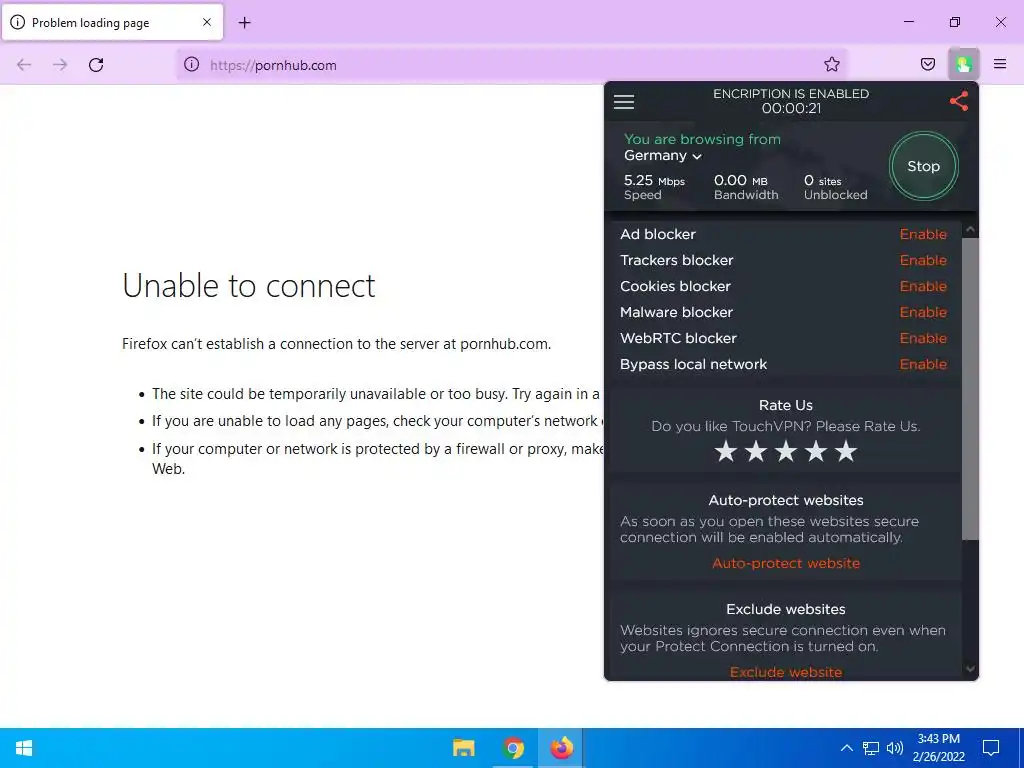Expand the Germany location dropdown
The height and width of the screenshot is (768, 1024).
click(662, 155)
